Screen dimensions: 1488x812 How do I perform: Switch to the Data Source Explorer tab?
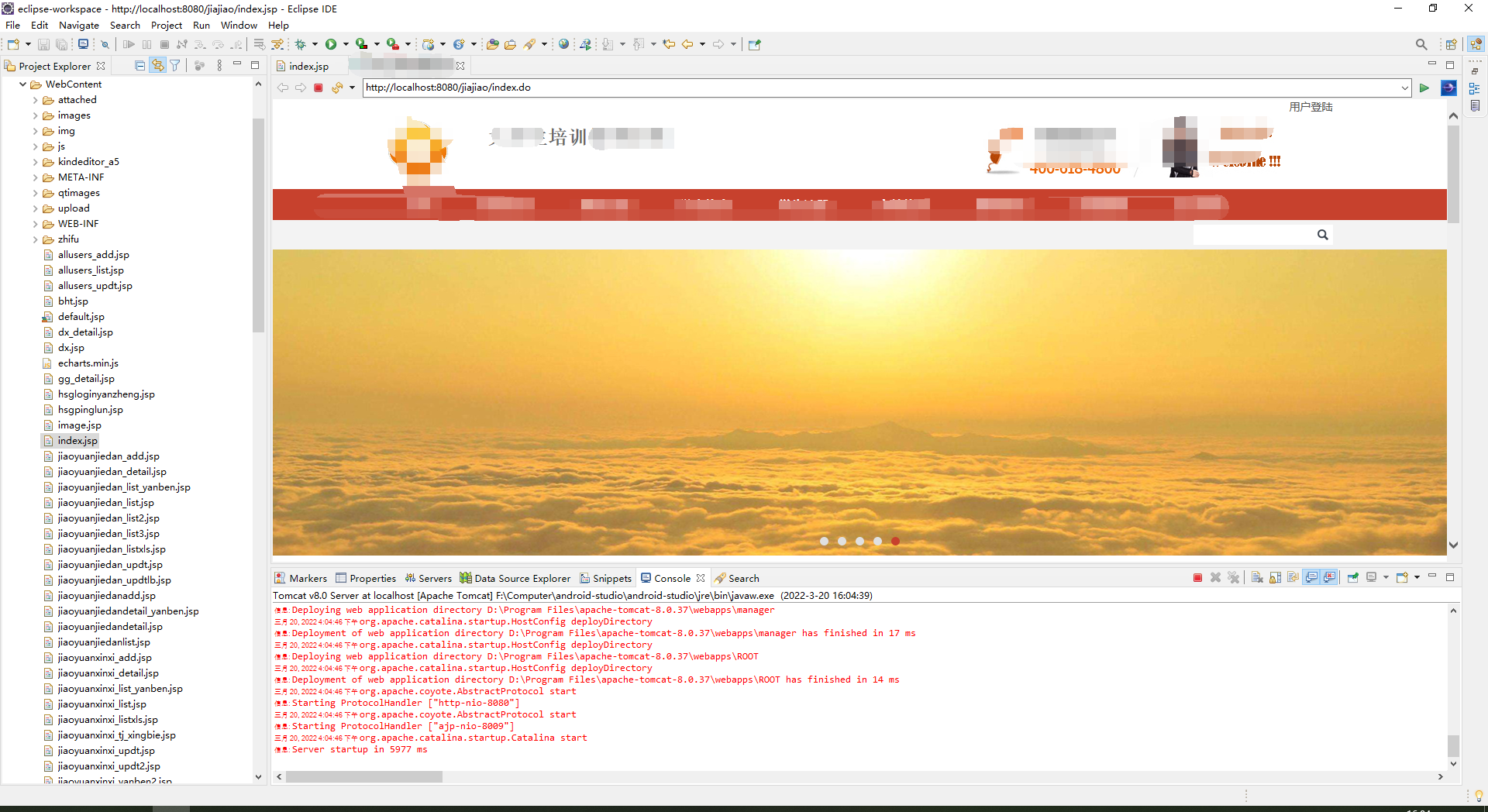pyautogui.click(x=515, y=578)
